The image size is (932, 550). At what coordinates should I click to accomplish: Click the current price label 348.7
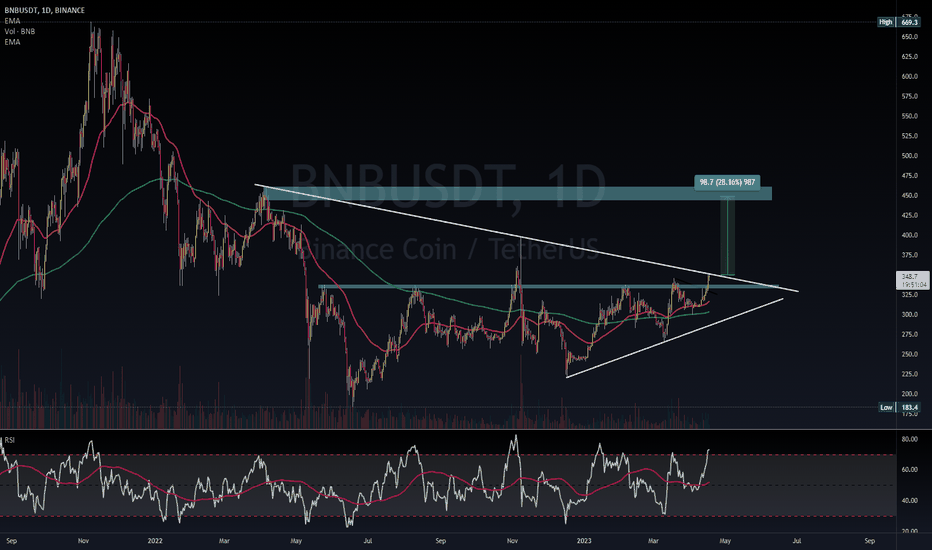[x=909, y=276]
